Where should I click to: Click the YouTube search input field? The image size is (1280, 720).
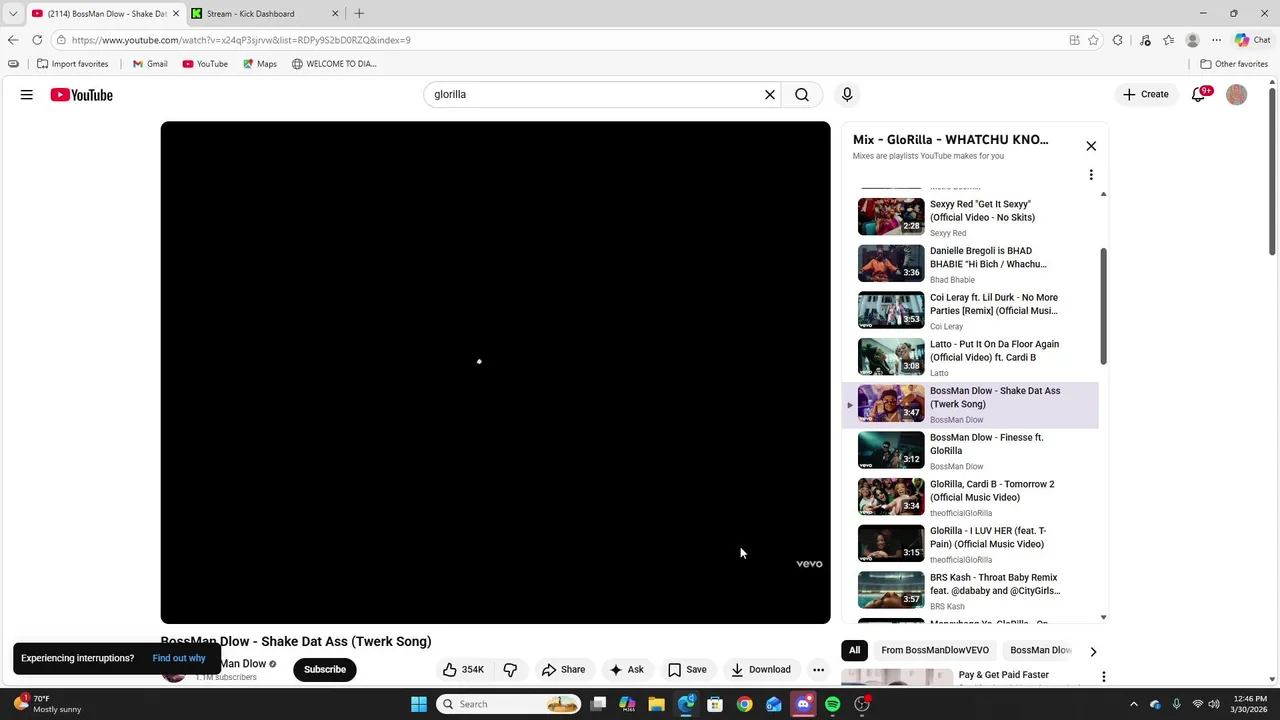[595, 95]
